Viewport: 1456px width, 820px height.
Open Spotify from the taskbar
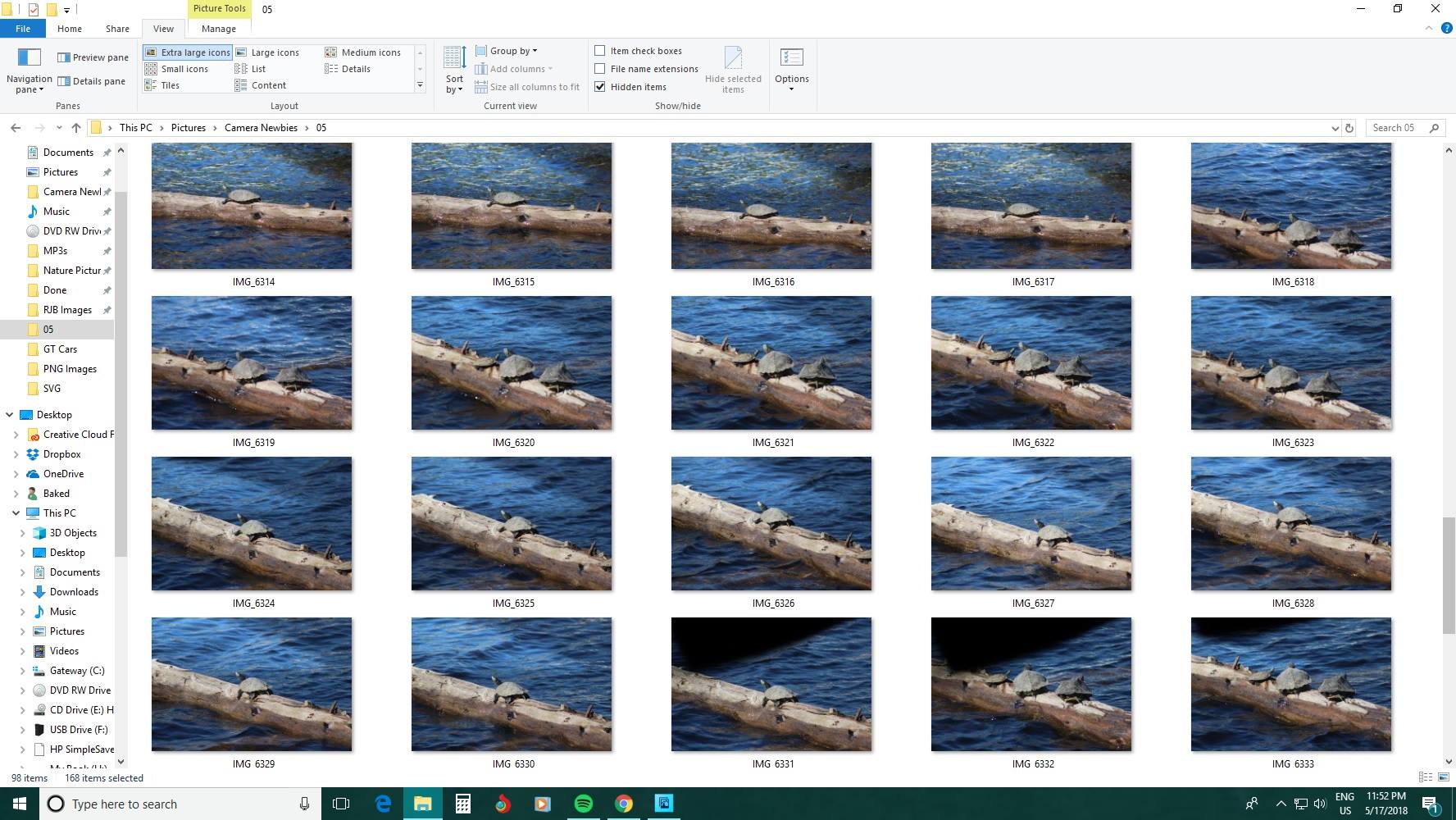pyautogui.click(x=583, y=804)
